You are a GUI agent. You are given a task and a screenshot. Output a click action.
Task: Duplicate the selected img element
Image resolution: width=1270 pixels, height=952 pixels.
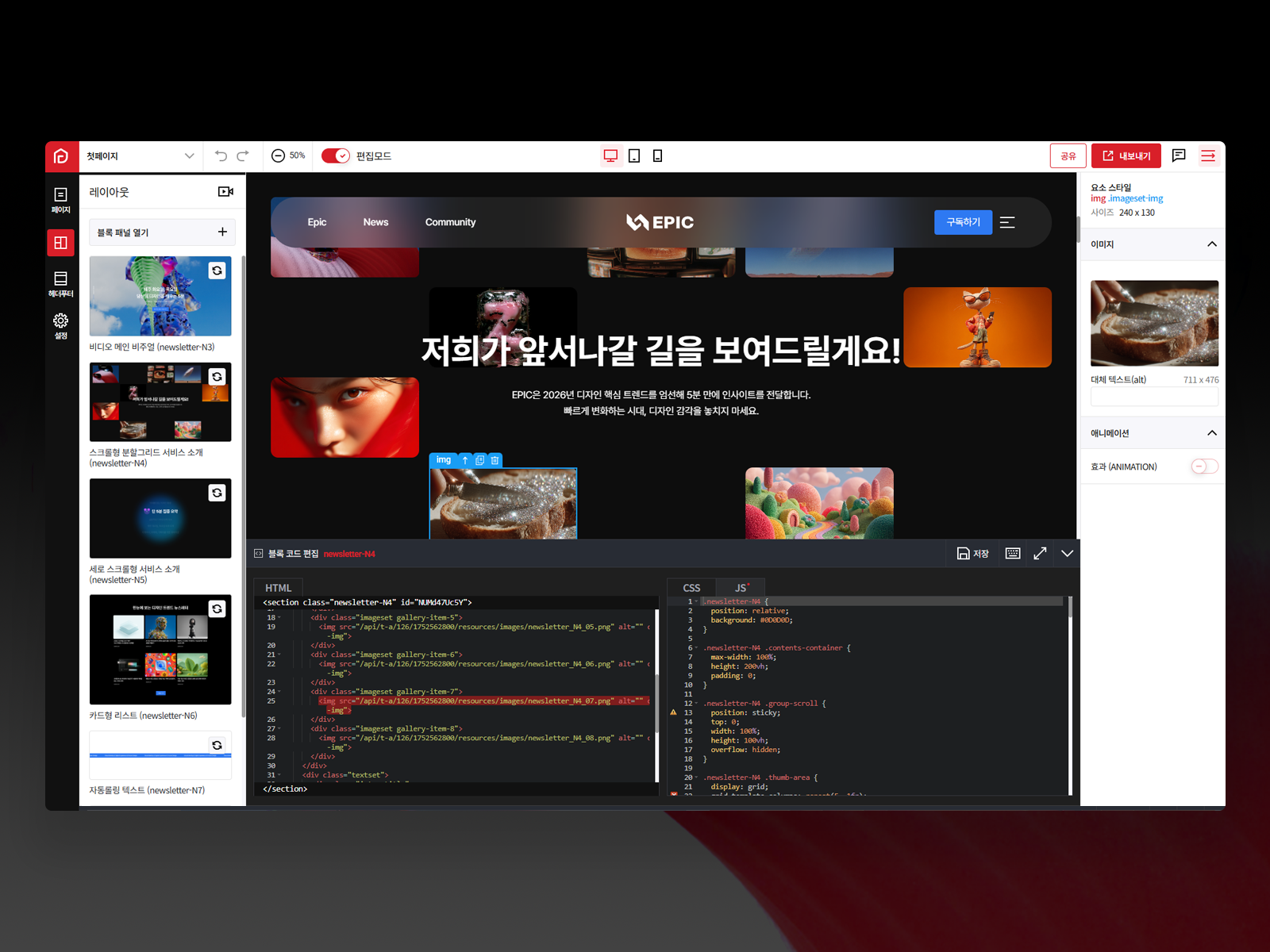click(x=479, y=460)
